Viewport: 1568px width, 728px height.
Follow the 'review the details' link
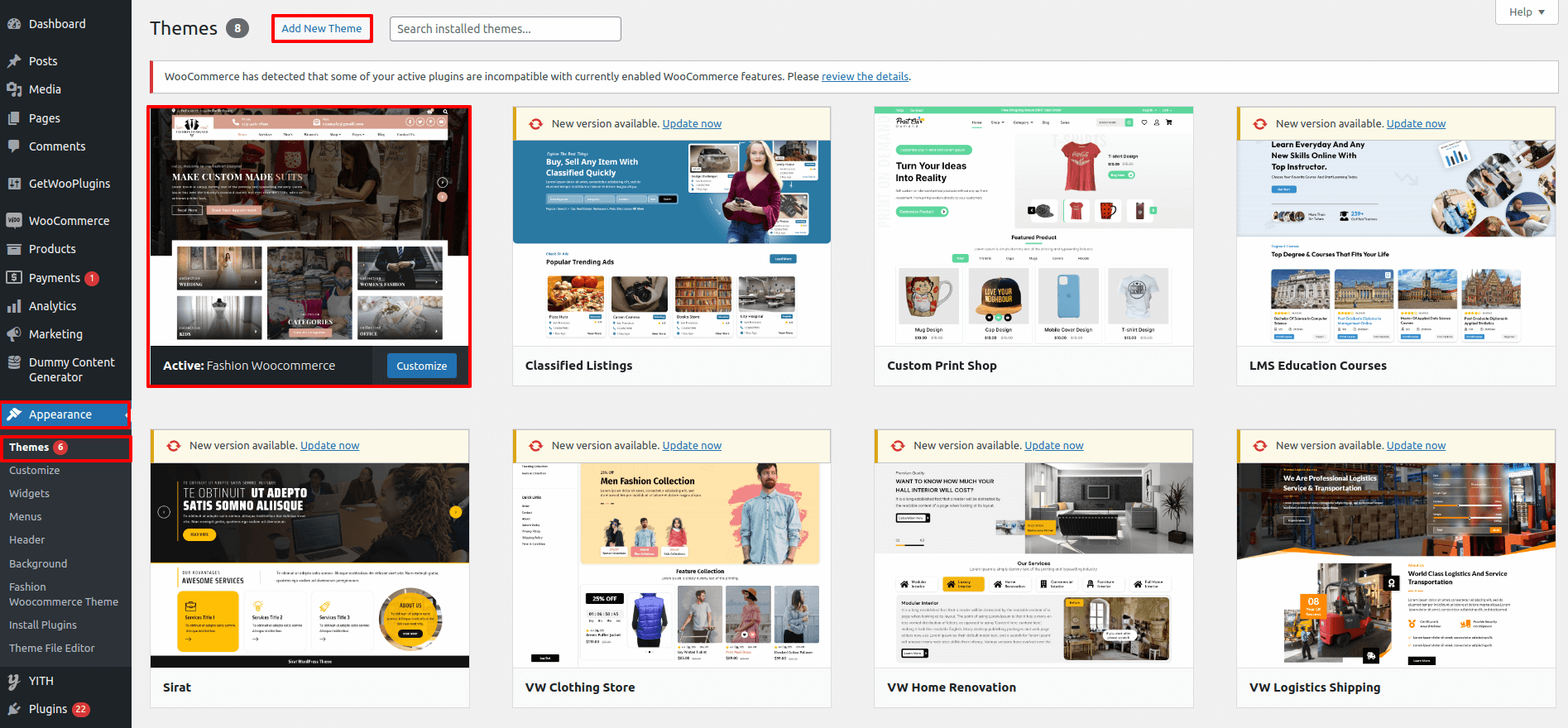(865, 77)
